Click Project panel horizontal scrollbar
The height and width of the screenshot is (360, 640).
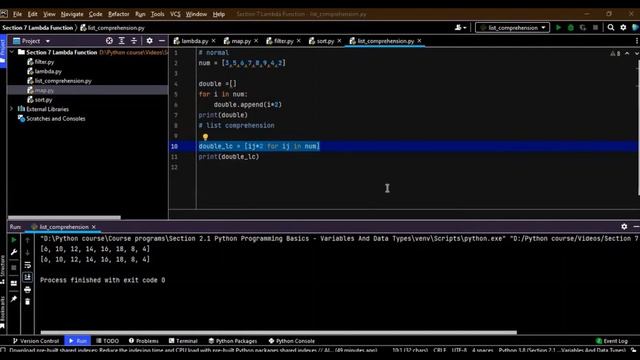(64, 218)
